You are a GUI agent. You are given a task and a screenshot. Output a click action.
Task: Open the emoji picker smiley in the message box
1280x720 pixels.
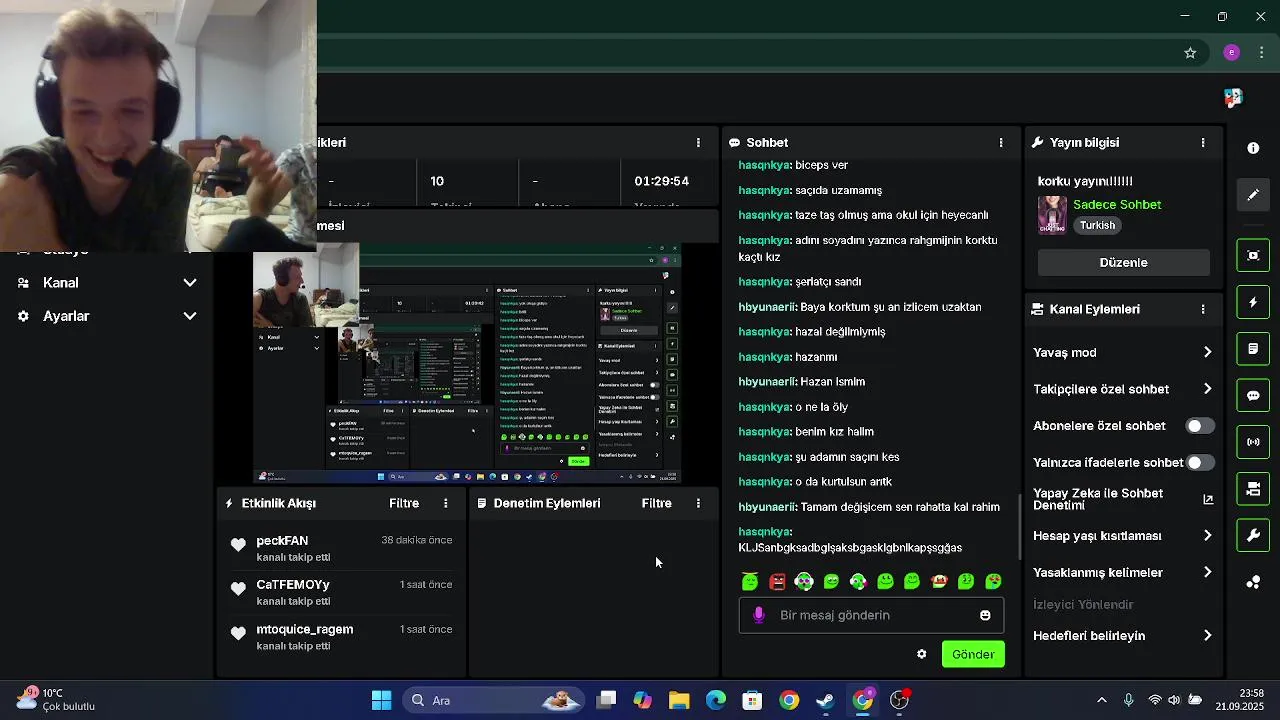click(x=985, y=615)
